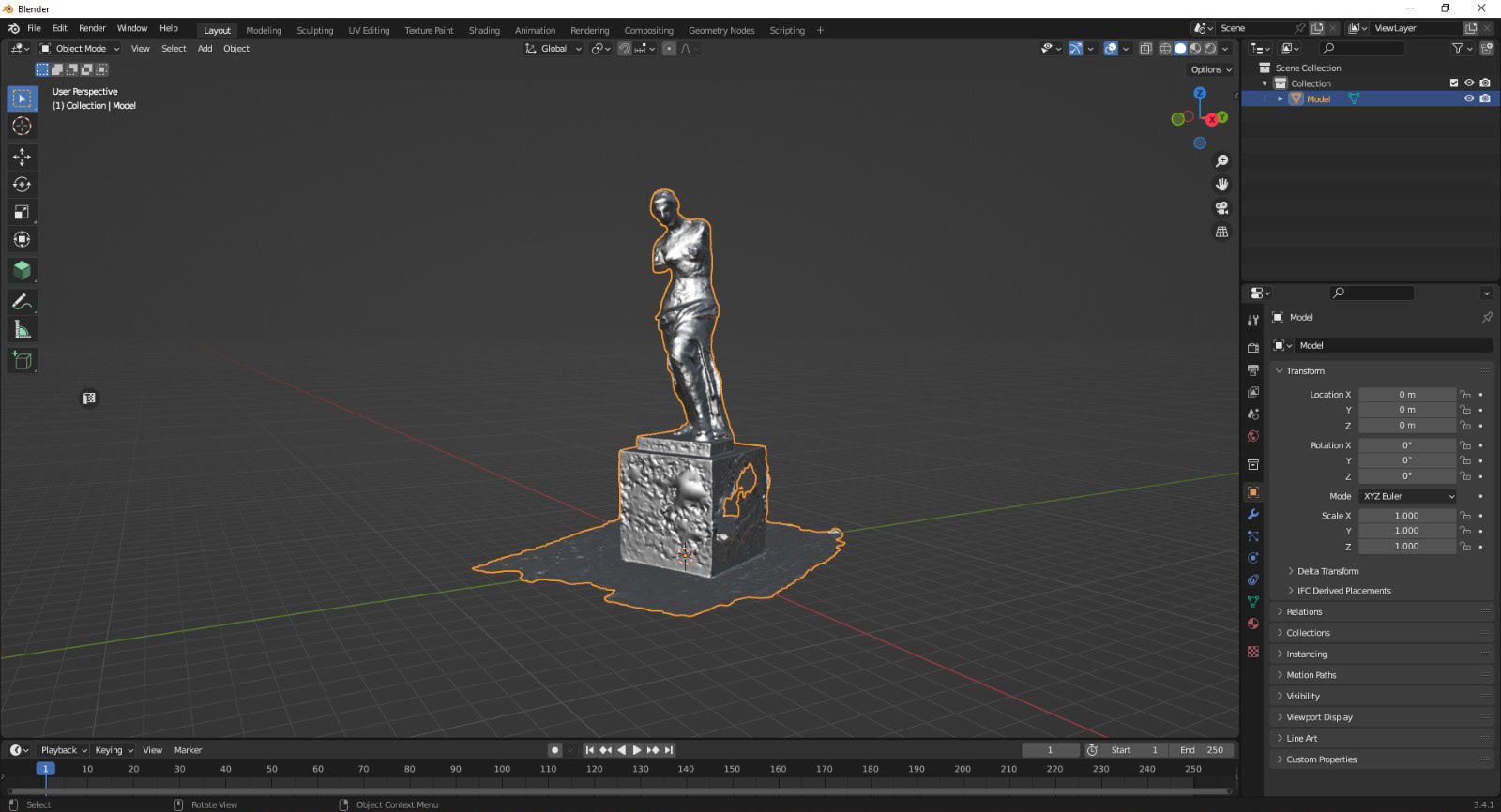This screenshot has width=1501, height=812.
Task: Open the Modifier properties tab (blue wrench)
Action: pos(1252,514)
